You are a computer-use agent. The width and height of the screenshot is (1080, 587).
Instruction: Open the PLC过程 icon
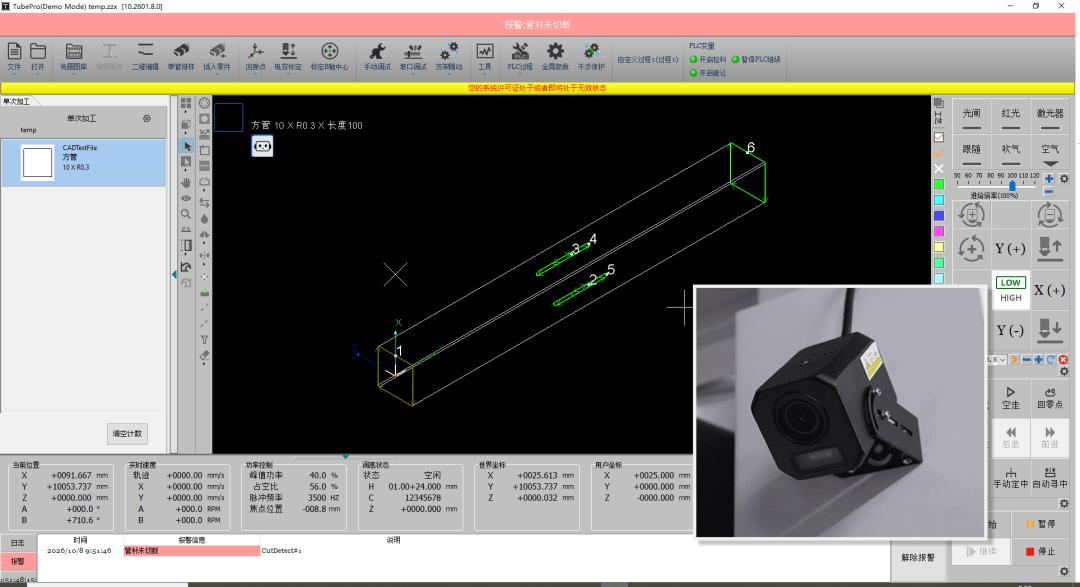pyautogui.click(x=520, y=57)
